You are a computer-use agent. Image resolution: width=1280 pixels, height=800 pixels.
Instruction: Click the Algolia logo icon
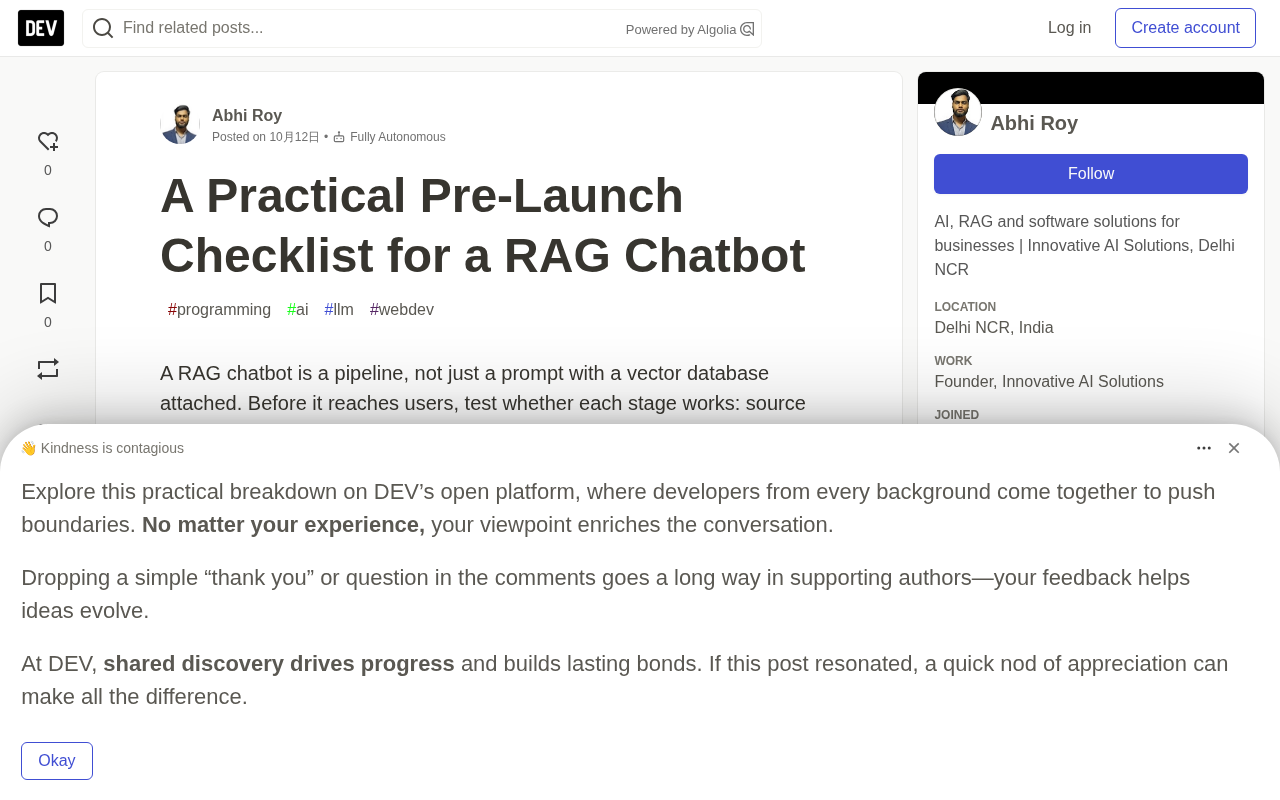[x=747, y=29]
